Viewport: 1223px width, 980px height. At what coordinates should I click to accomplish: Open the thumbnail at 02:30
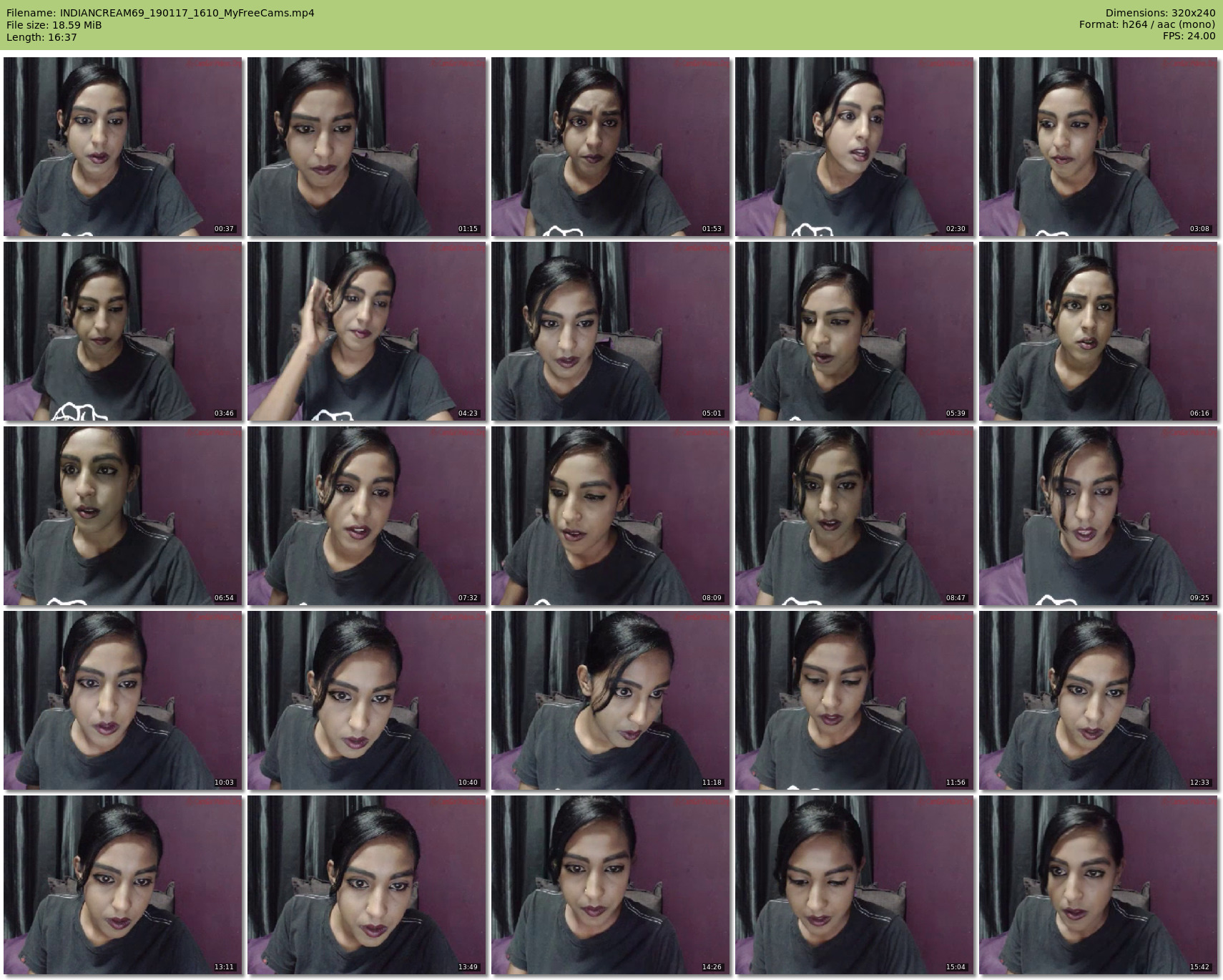click(x=854, y=147)
